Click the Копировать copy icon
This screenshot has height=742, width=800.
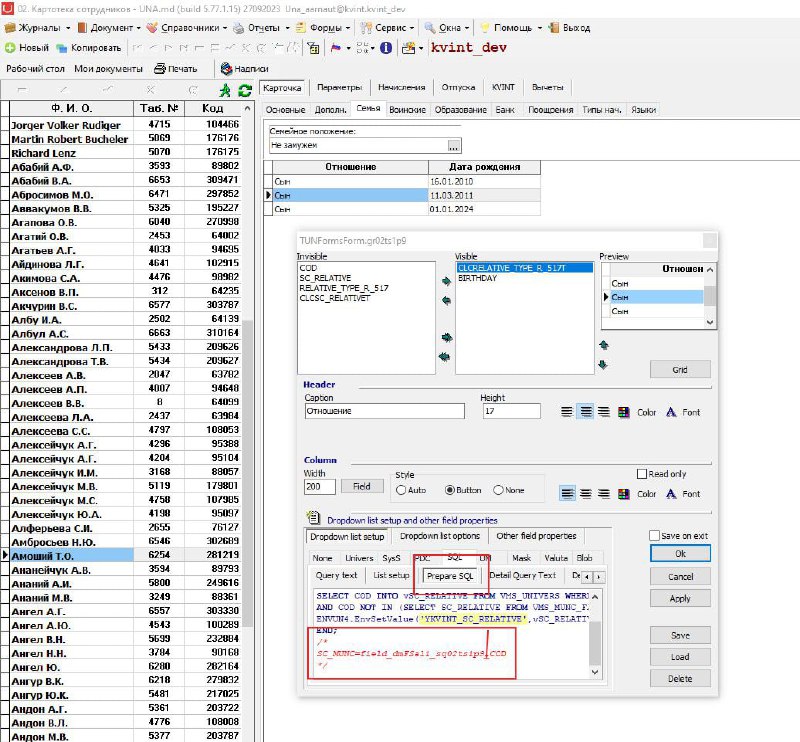click(62, 48)
